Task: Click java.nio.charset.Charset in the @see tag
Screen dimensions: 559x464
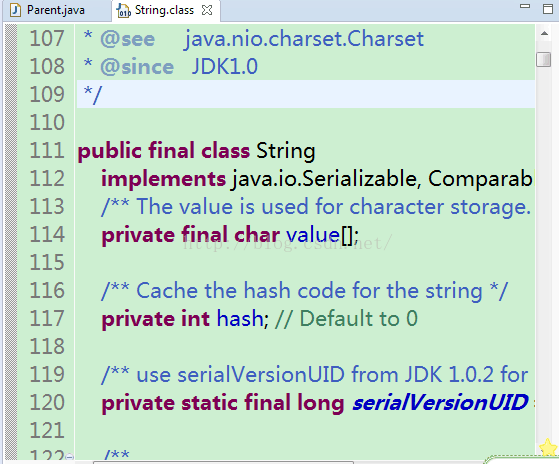Action: click(x=304, y=38)
